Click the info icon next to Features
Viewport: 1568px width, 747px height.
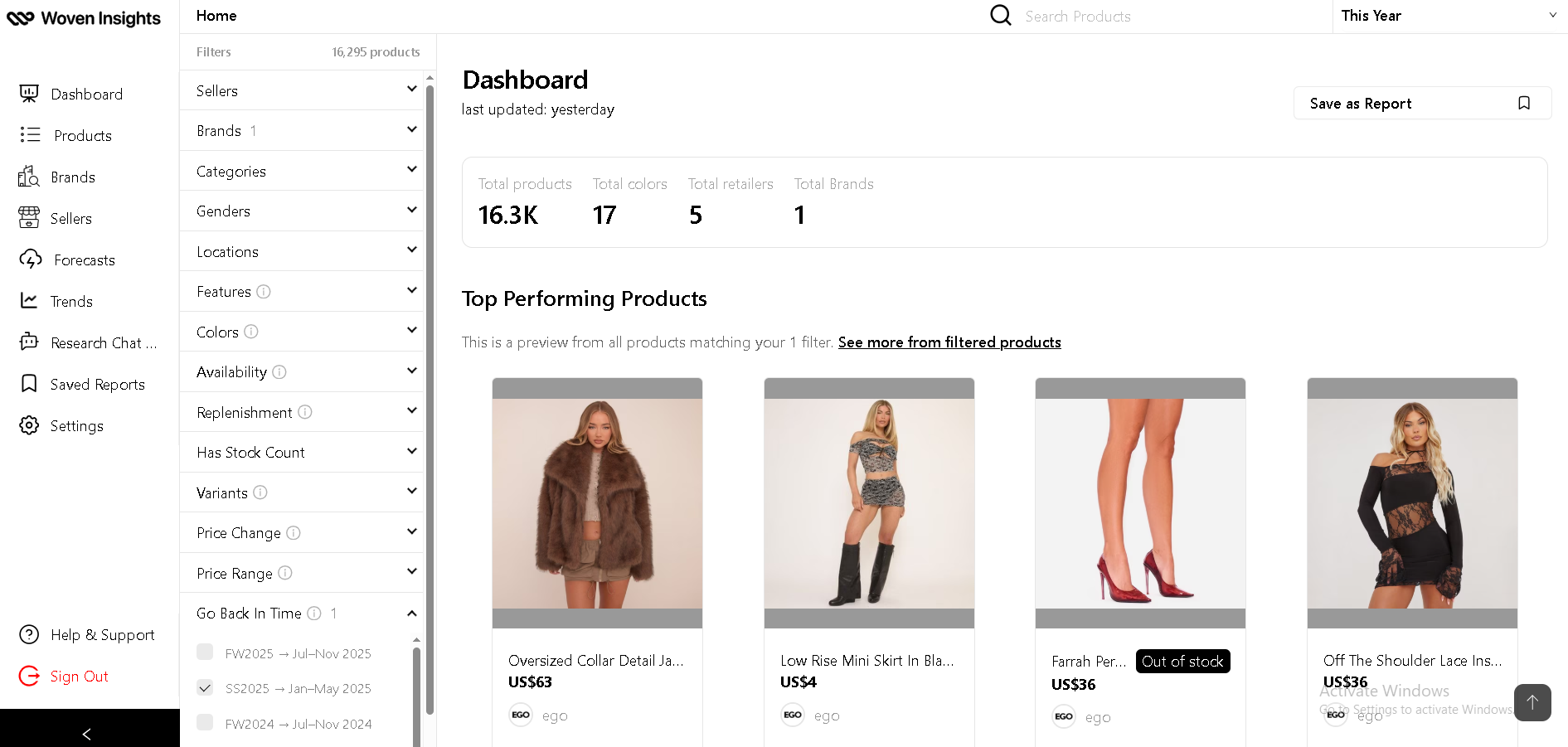pos(264,292)
